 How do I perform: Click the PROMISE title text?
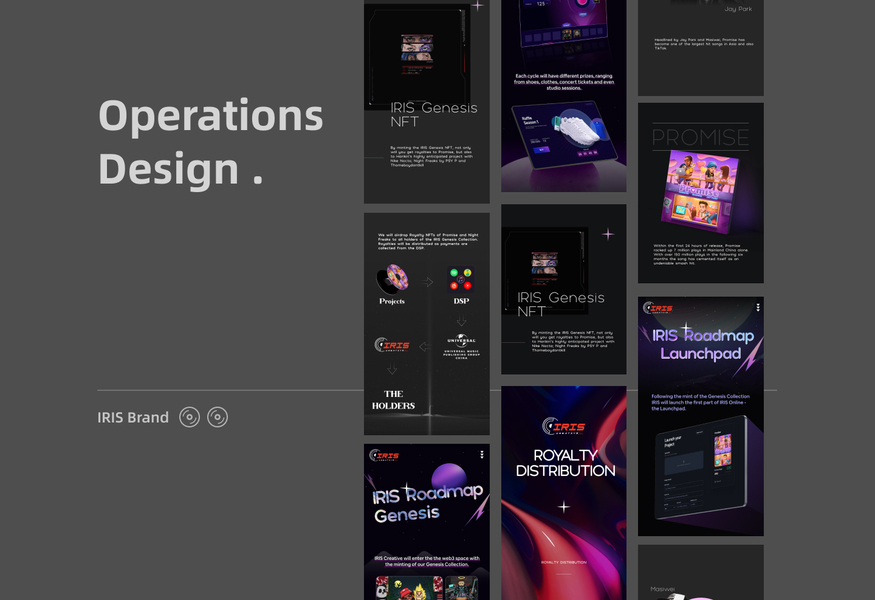pyautogui.click(x=700, y=137)
